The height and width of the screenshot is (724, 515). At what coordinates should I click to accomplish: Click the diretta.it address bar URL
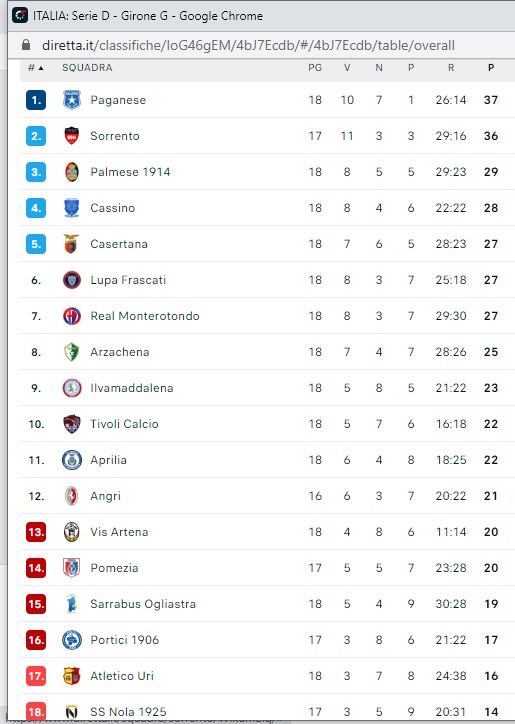[248, 45]
